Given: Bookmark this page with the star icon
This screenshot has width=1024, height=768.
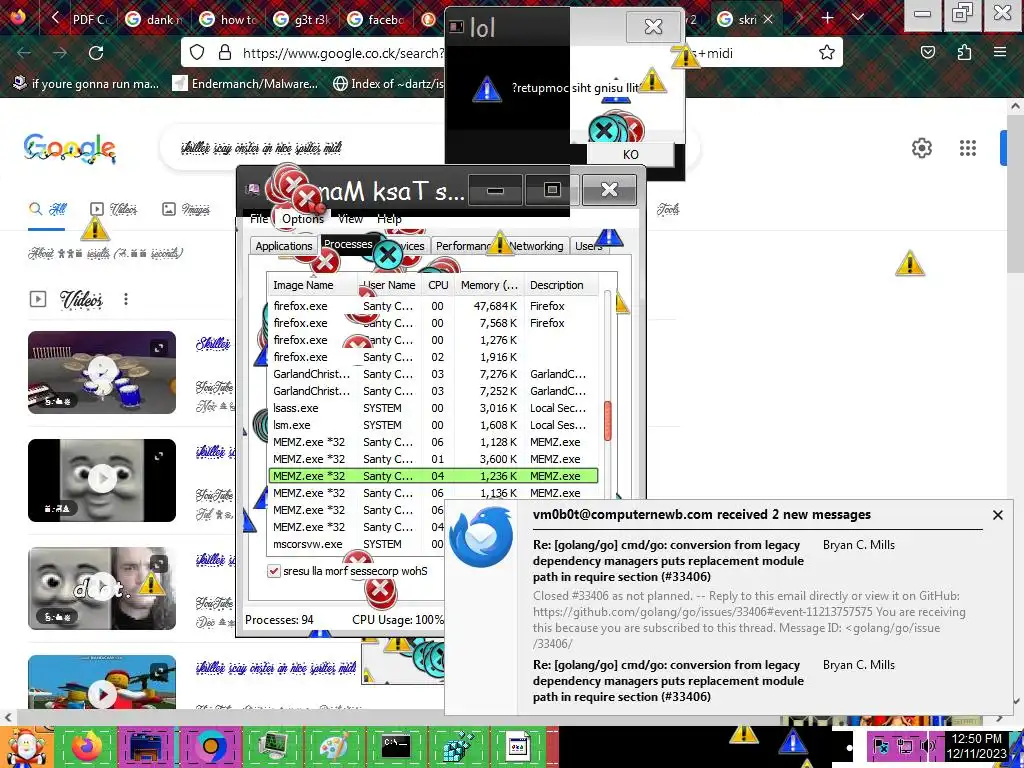Looking at the screenshot, I should 827,53.
